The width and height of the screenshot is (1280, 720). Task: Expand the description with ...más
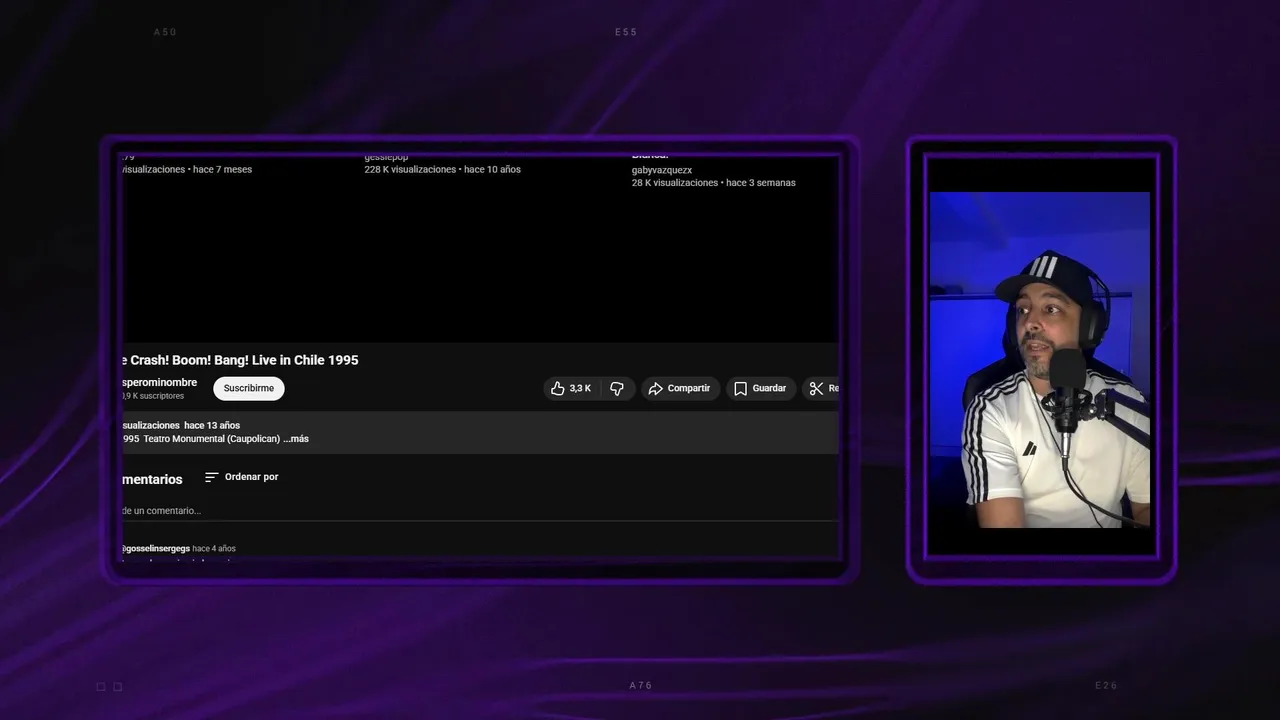point(296,439)
